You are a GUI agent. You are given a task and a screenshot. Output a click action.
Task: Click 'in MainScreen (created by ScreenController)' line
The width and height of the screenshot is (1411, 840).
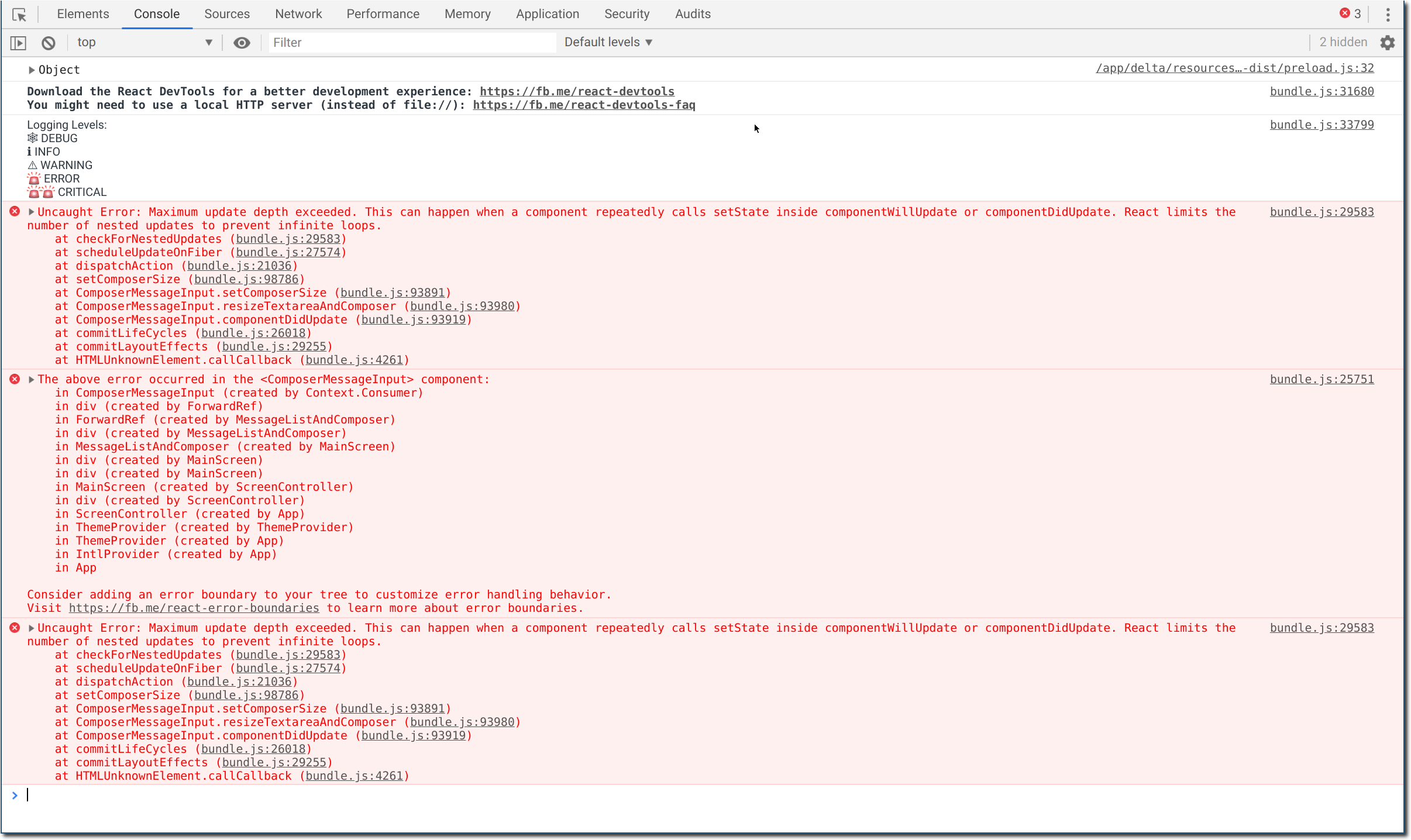[205, 487]
